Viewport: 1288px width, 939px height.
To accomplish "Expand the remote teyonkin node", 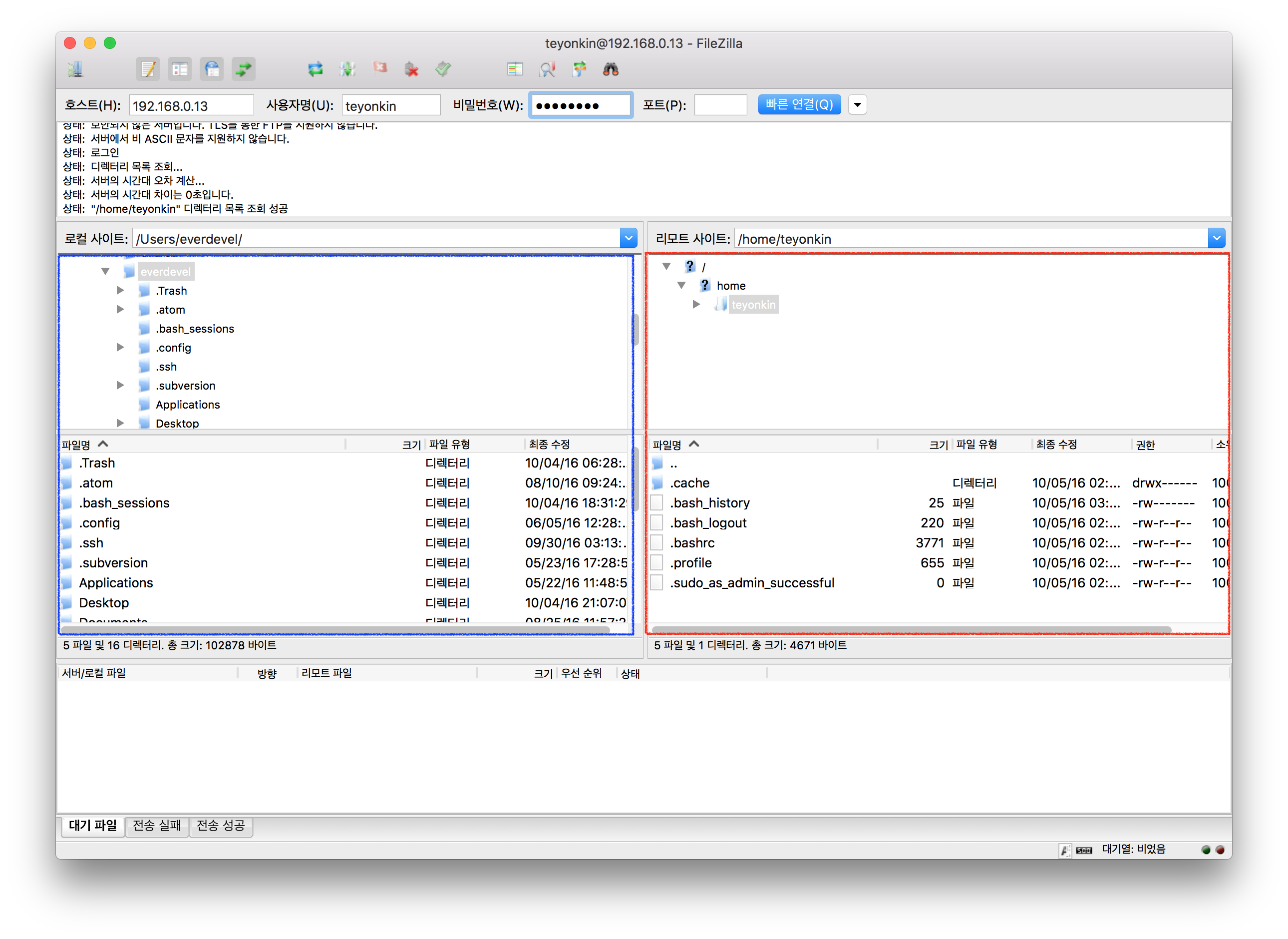I will (x=696, y=304).
